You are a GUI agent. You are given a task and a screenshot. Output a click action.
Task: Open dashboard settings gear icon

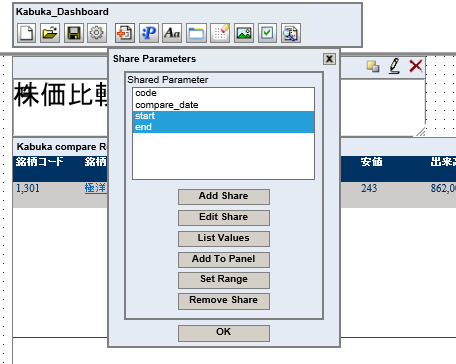coord(97,33)
